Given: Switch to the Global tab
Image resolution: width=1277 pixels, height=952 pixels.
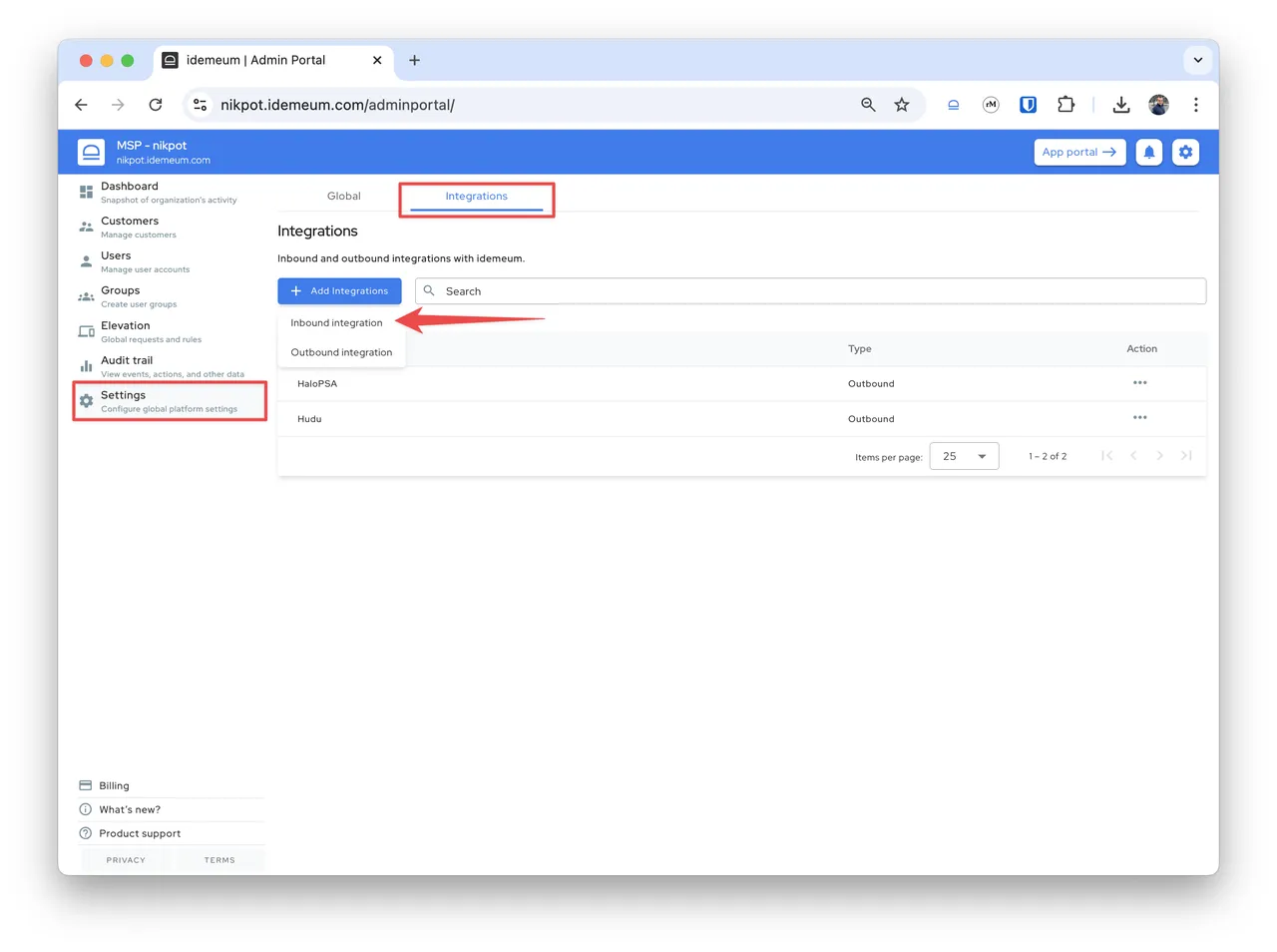Looking at the screenshot, I should [x=344, y=196].
